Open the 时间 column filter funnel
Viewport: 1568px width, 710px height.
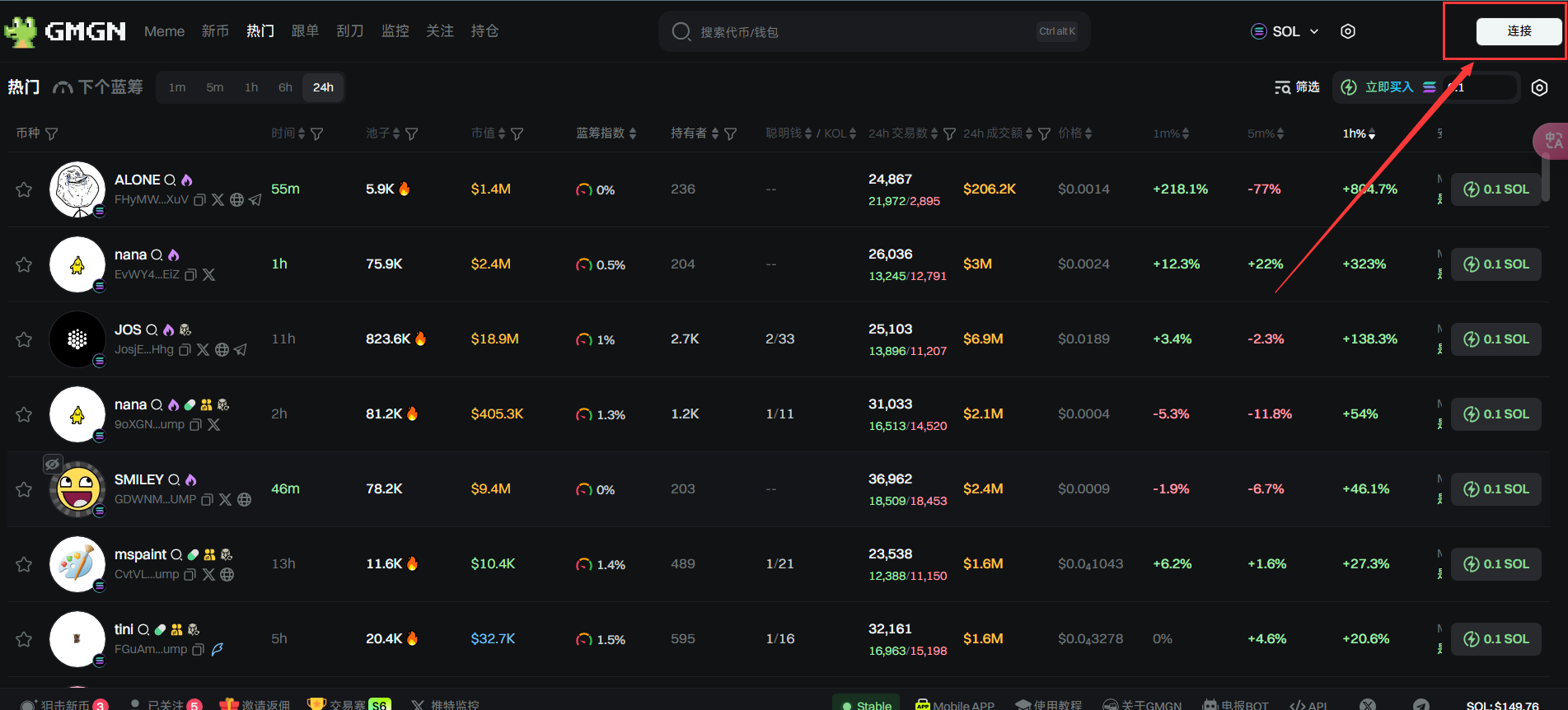coord(317,133)
